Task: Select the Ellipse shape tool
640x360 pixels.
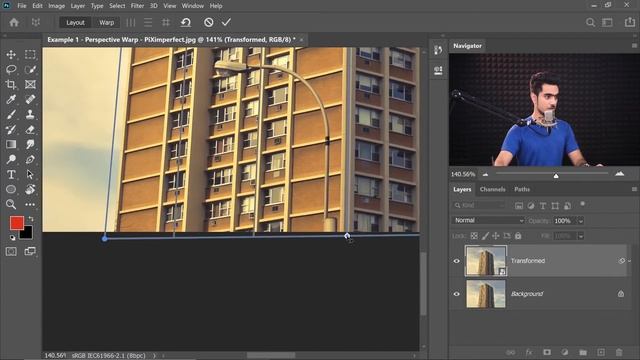Action: coord(11,189)
